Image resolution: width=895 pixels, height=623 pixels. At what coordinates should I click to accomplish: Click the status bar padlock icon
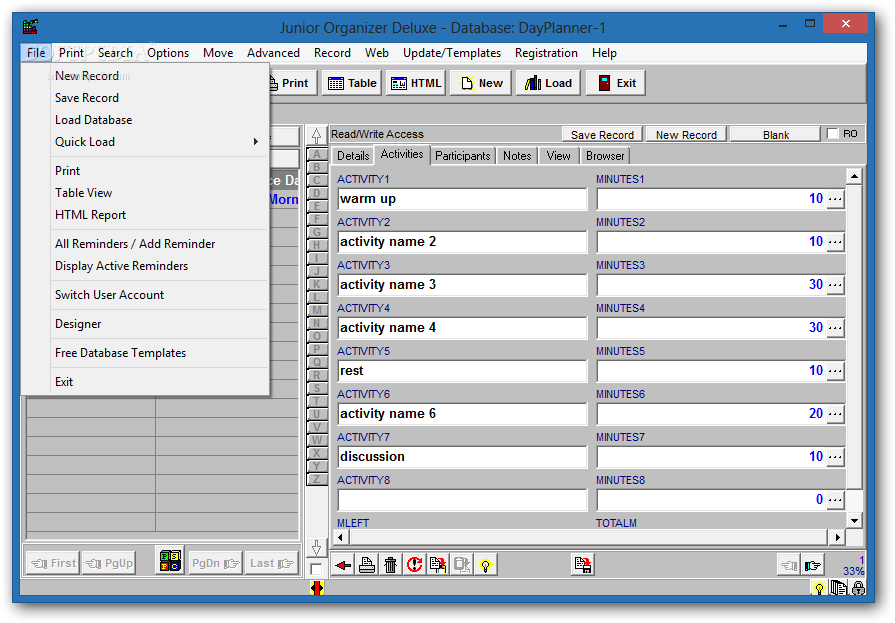[858, 588]
